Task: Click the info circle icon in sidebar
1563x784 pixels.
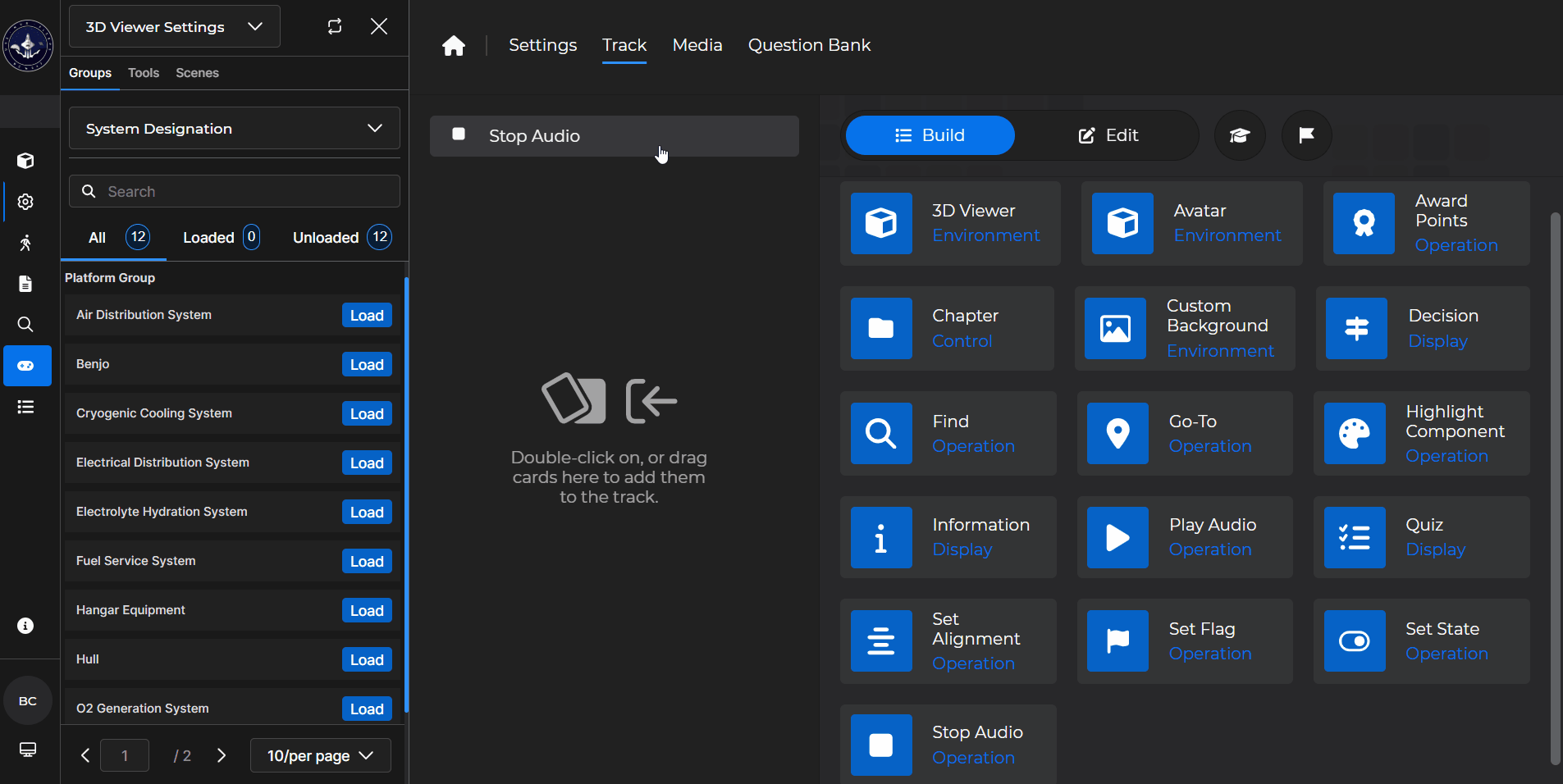Action: pyautogui.click(x=25, y=626)
